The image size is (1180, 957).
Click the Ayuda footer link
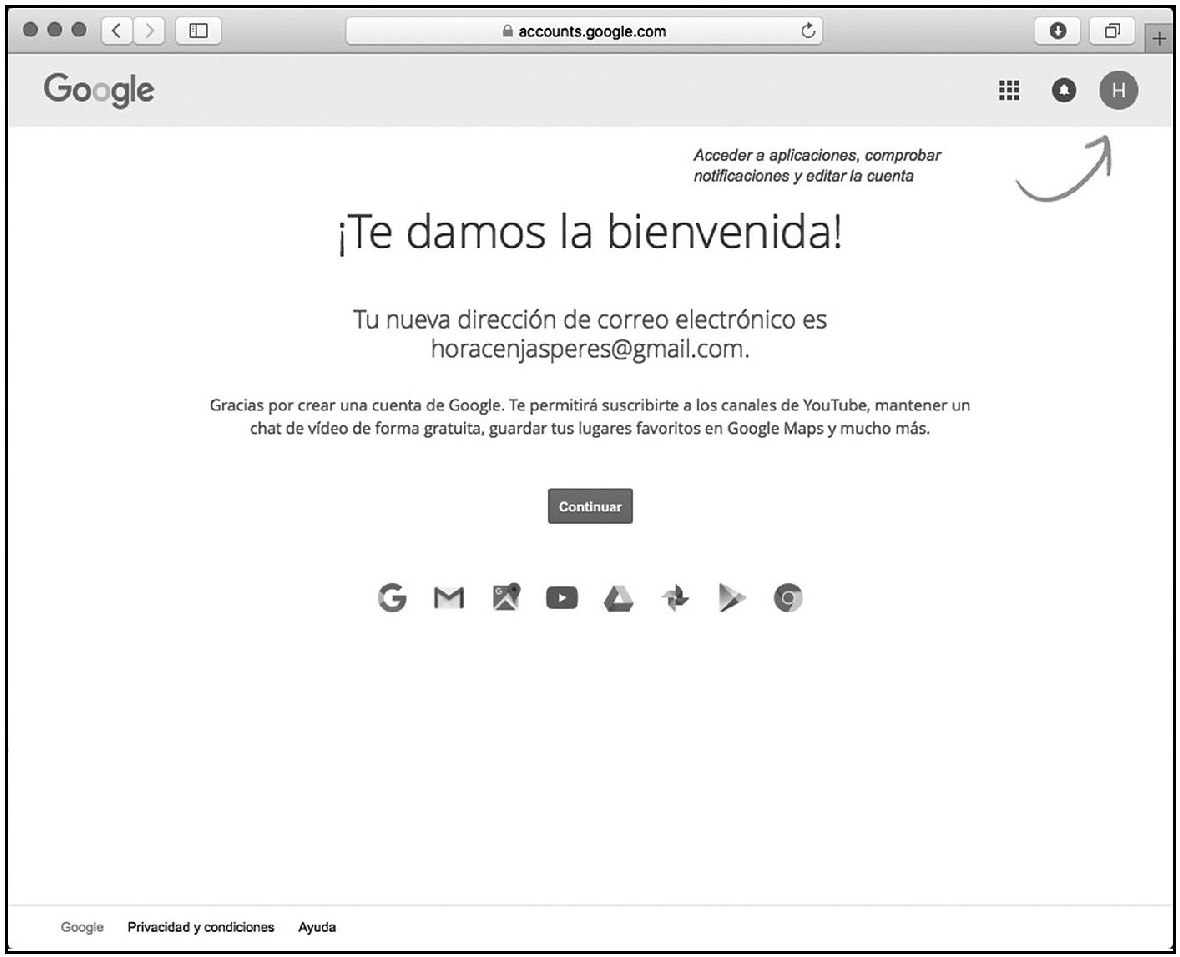[x=317, y=927]
